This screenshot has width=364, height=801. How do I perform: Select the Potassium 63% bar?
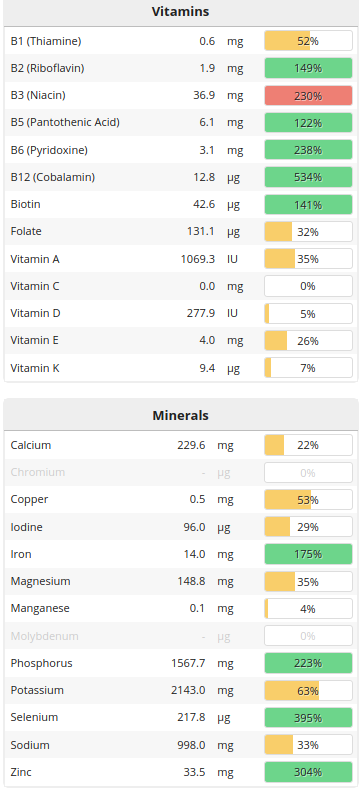[x=308, y=690]
